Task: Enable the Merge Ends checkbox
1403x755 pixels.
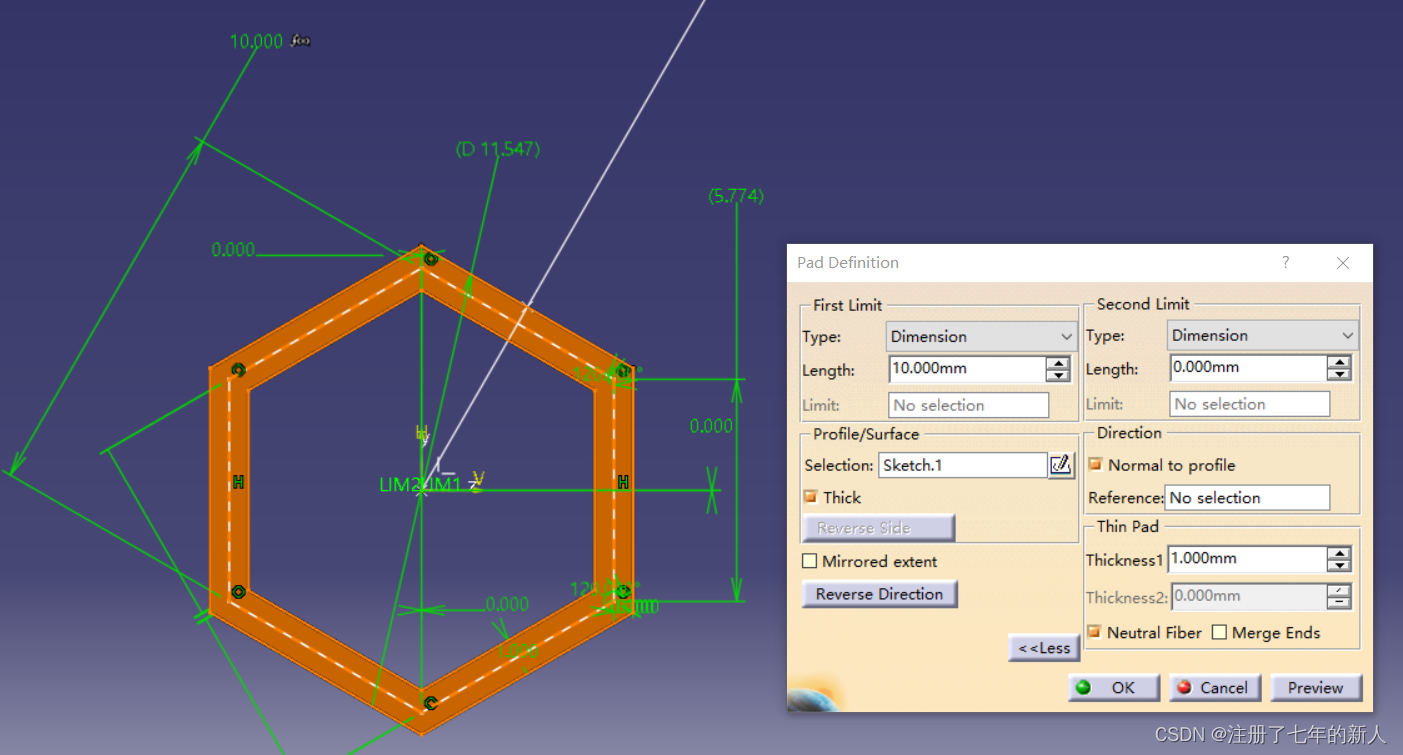Action: pos(1219,632)
